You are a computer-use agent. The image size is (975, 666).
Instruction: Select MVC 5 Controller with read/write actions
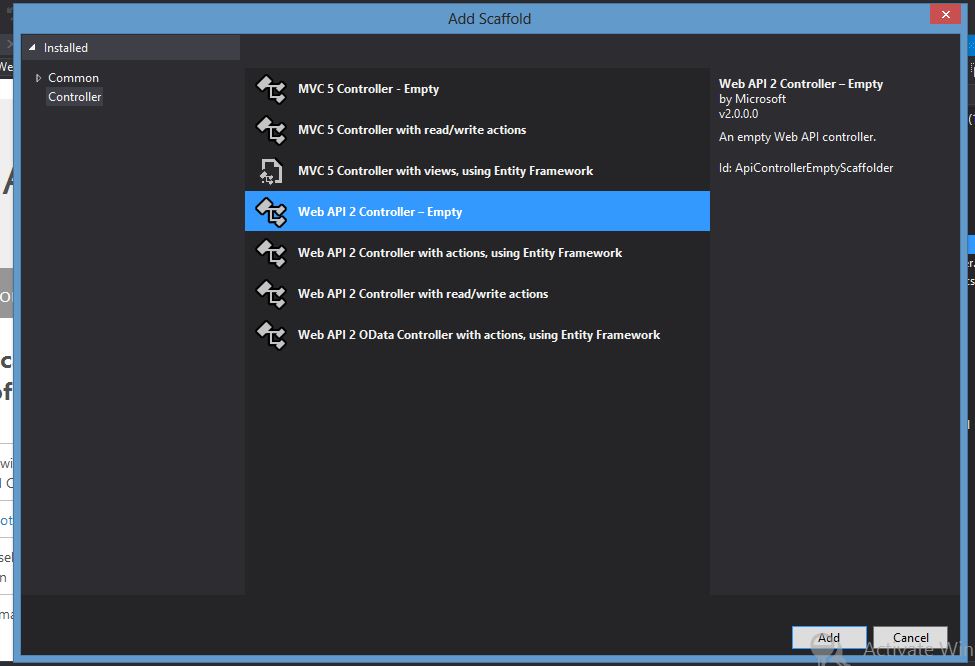tap(477, 130)
